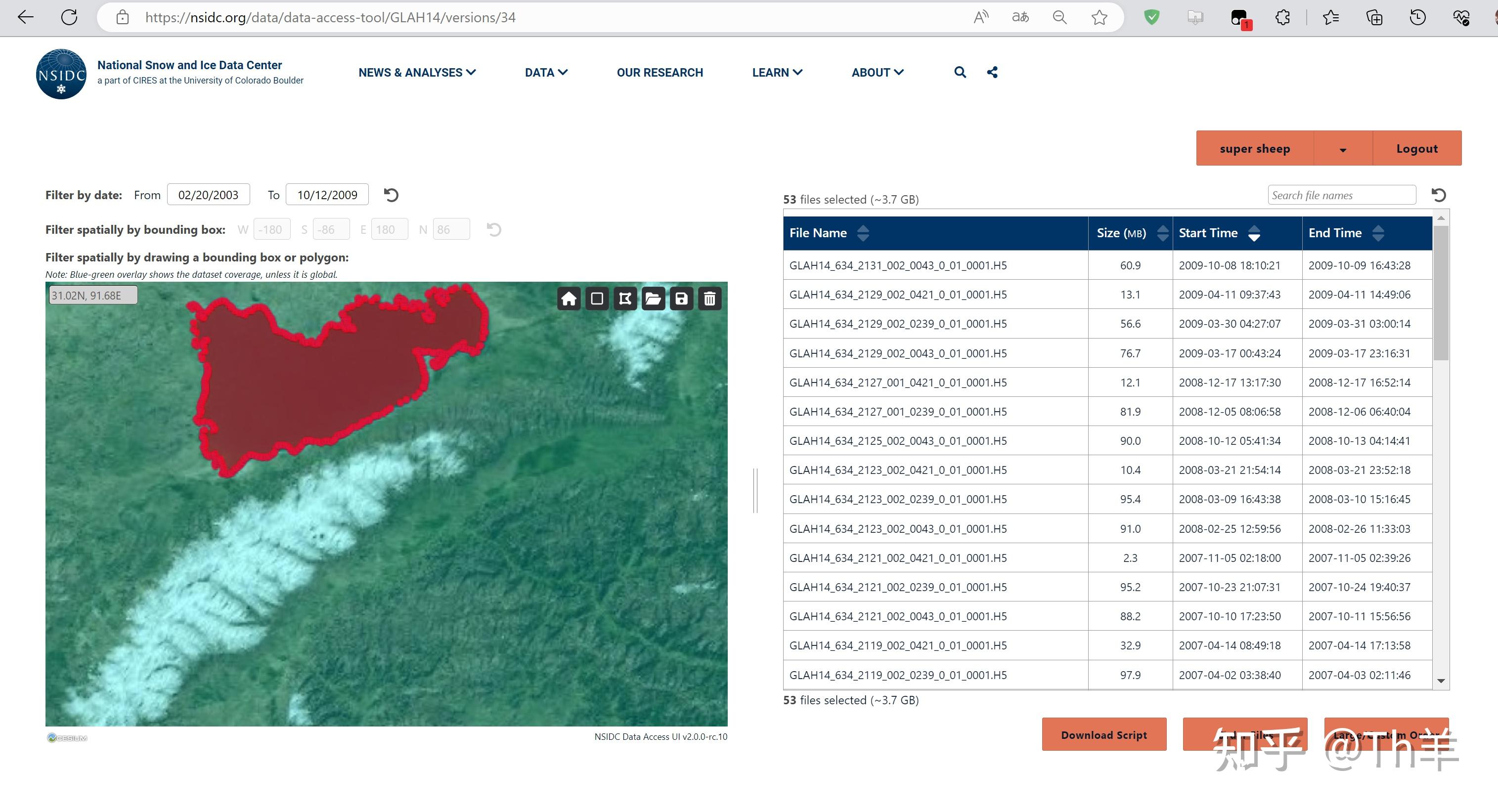Select the draw polygon tool
Image resolution: width=1498 pixels, height=812 pixels.
click(625, 299)
